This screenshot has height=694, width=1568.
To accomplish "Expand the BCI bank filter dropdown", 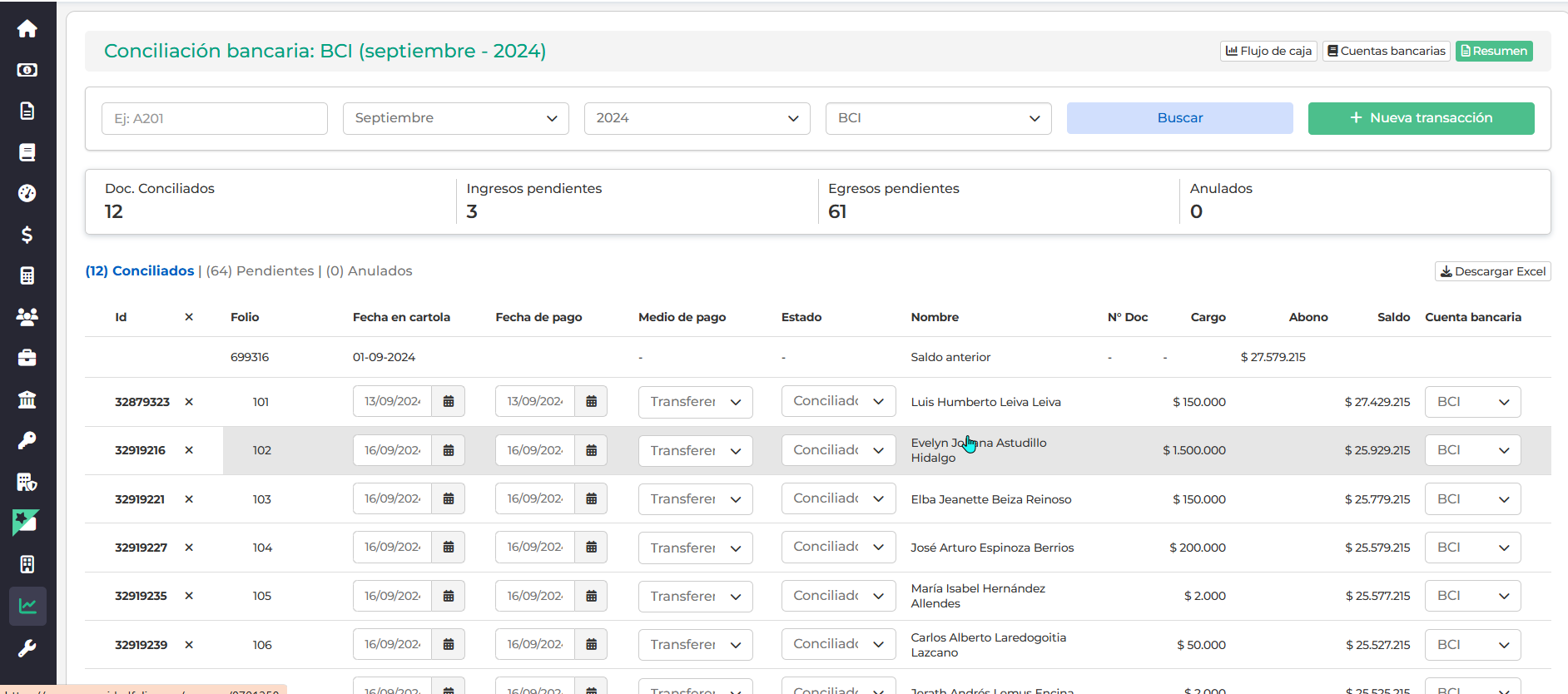I will click(939, 118).
